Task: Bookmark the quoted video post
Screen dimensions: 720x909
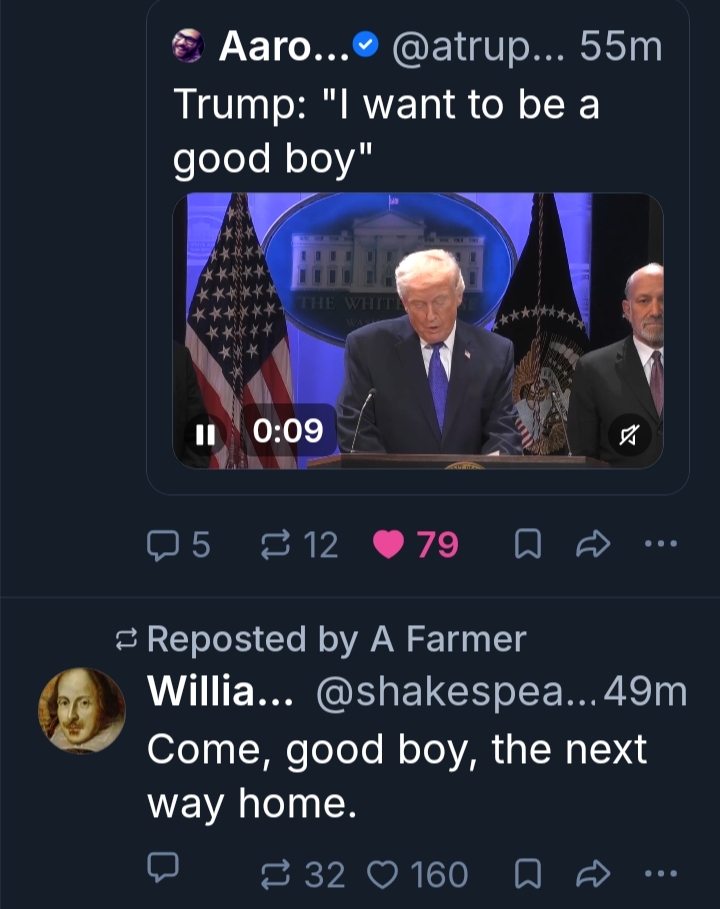Action: (526, 545)
